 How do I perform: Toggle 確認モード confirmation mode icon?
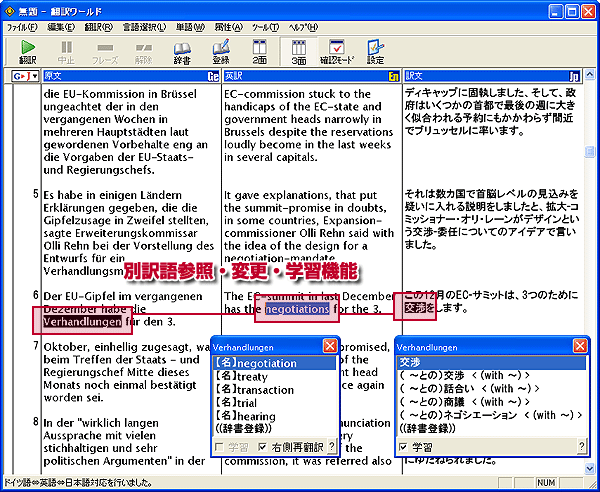(x=337, y=52)
